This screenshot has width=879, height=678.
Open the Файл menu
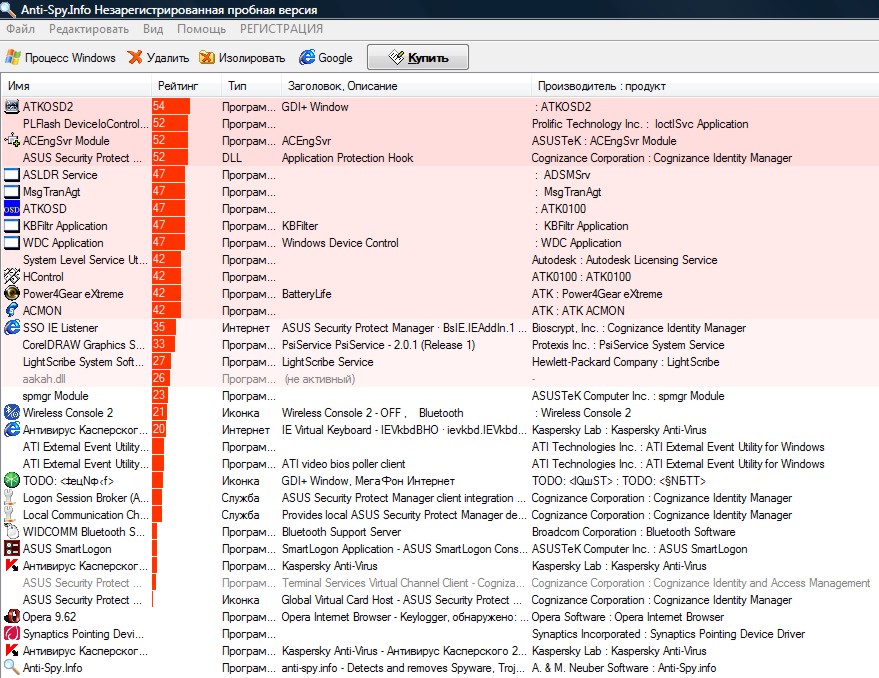coord(20,29)
